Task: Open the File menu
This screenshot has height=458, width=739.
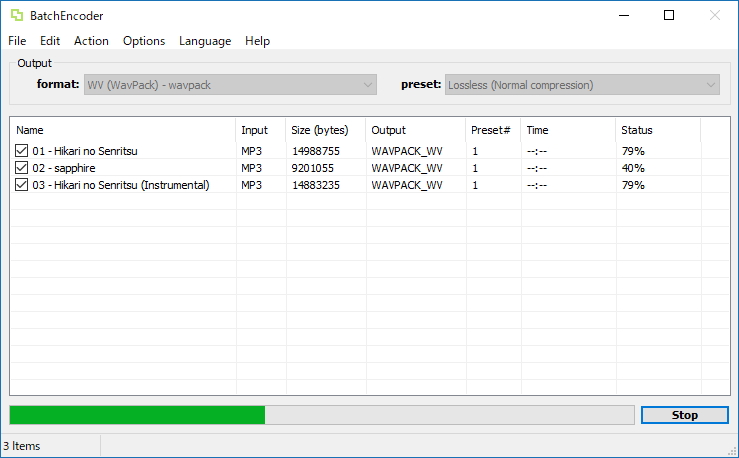Action: point(17,41)
